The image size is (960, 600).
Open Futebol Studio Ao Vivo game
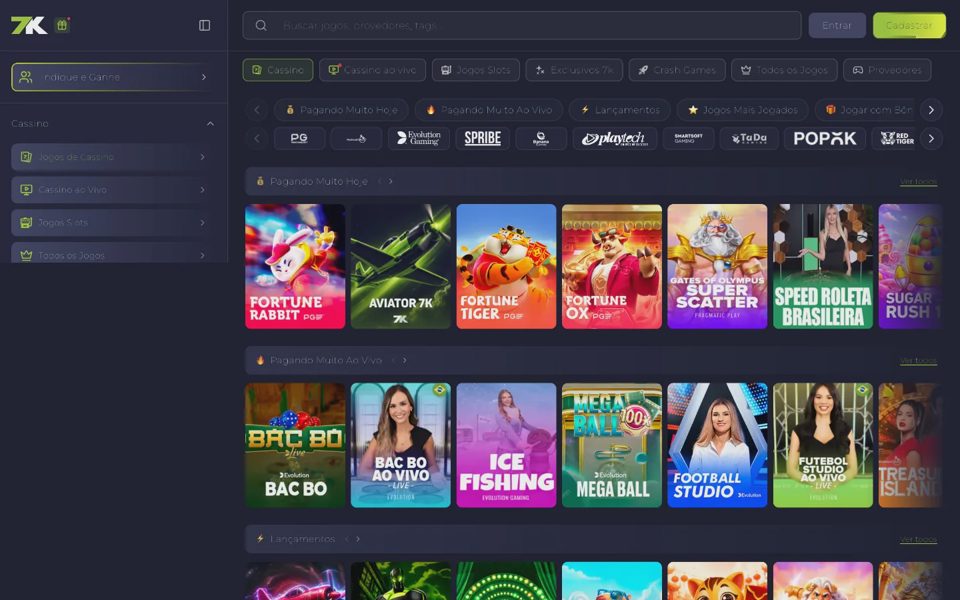823,445
